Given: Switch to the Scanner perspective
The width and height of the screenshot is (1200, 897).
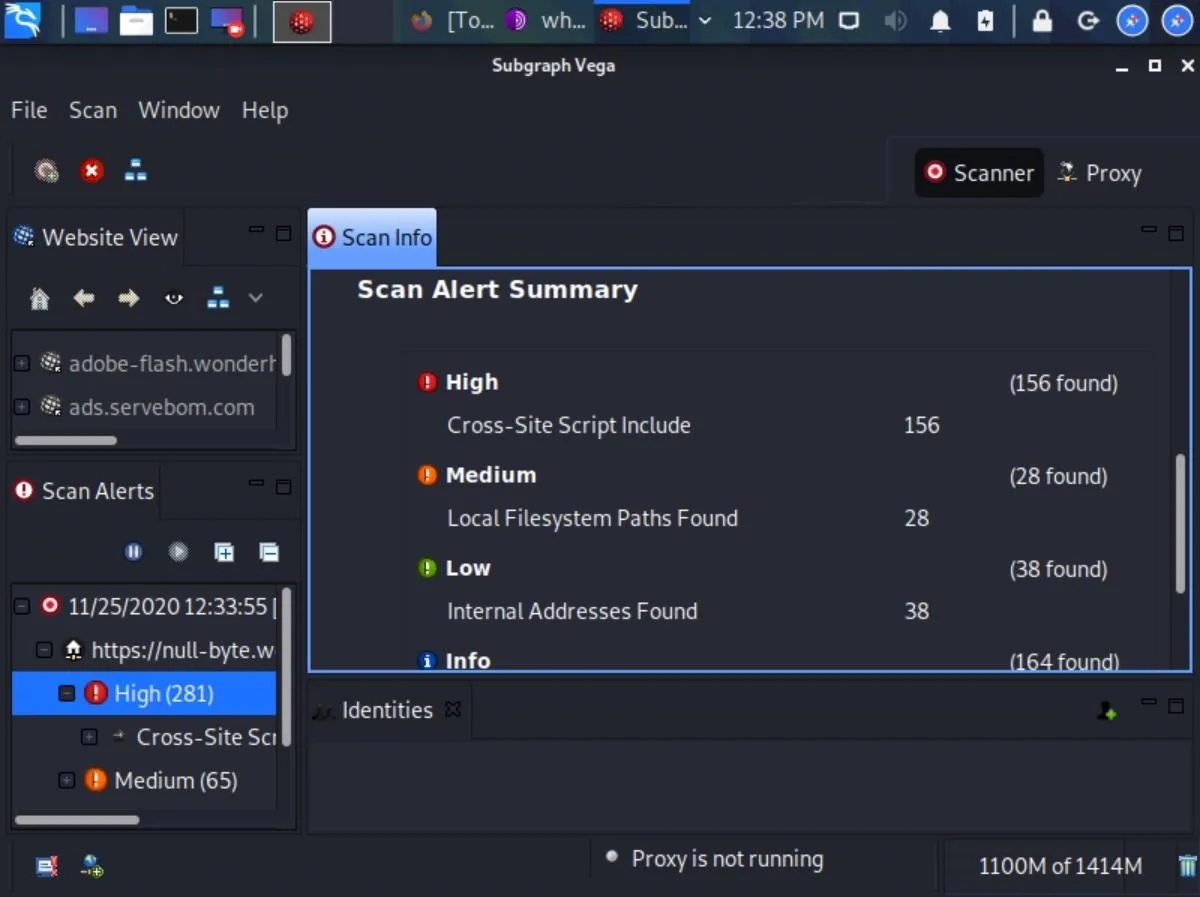Looking at the screenshot, I should [x=980, y=173].
